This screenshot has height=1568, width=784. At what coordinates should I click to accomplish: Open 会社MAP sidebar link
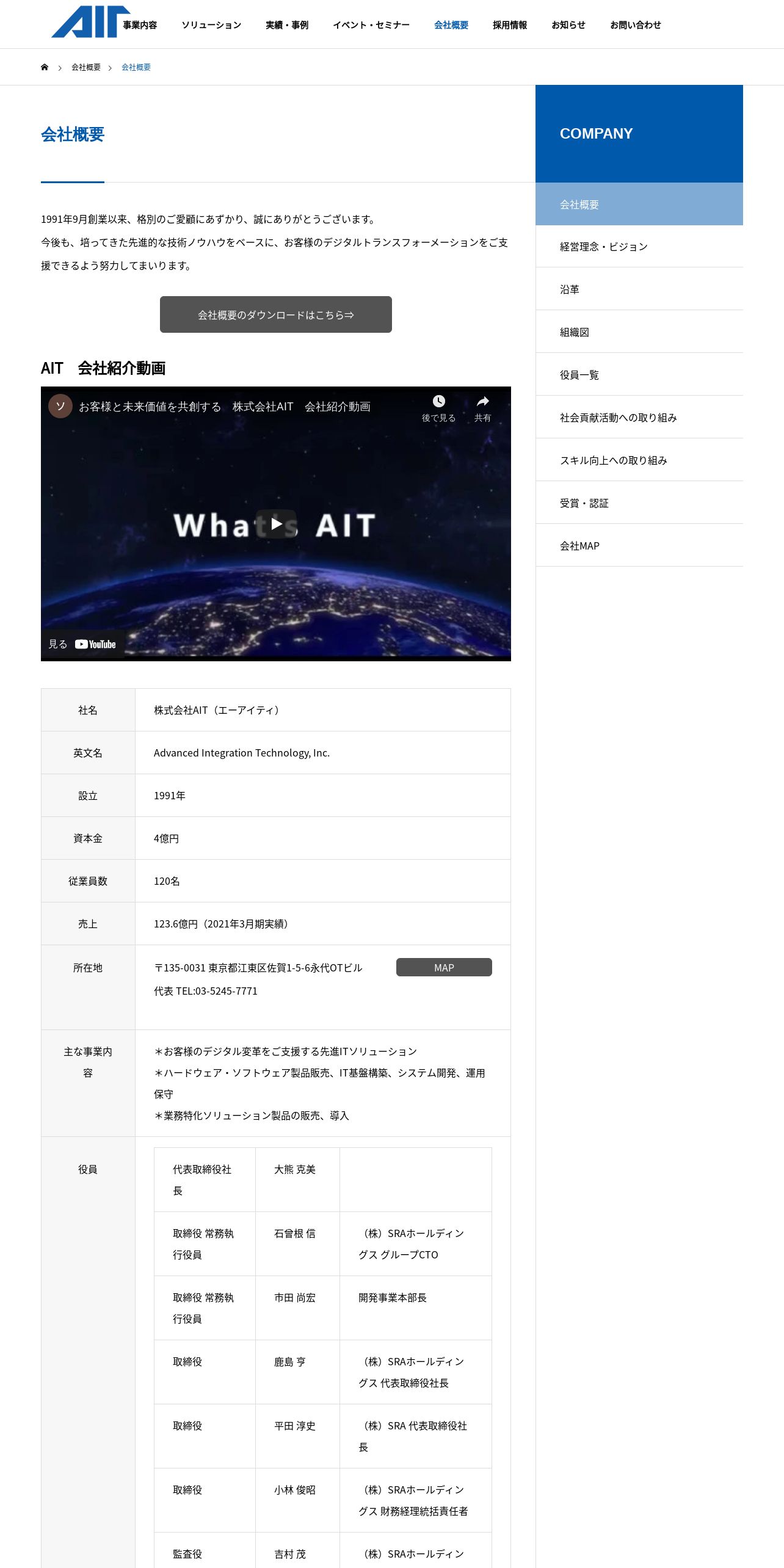click(639, 546)
